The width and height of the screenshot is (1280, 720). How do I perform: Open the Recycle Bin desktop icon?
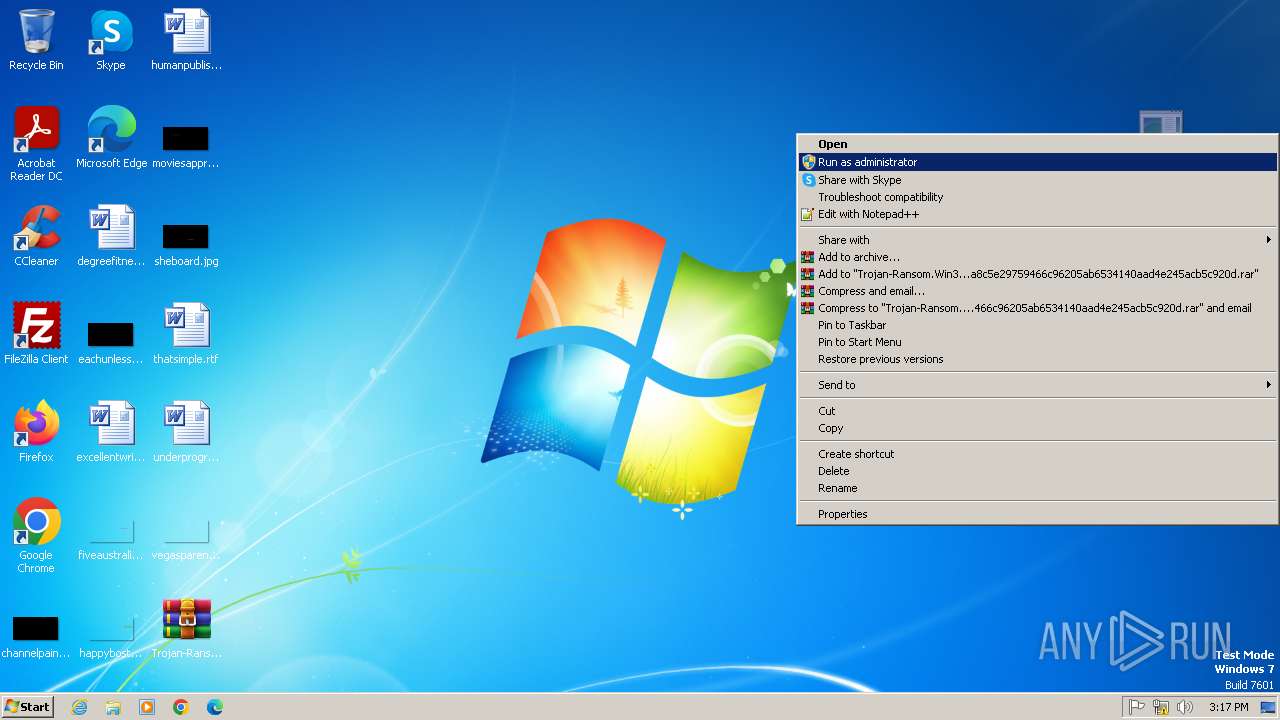(36, 40)
